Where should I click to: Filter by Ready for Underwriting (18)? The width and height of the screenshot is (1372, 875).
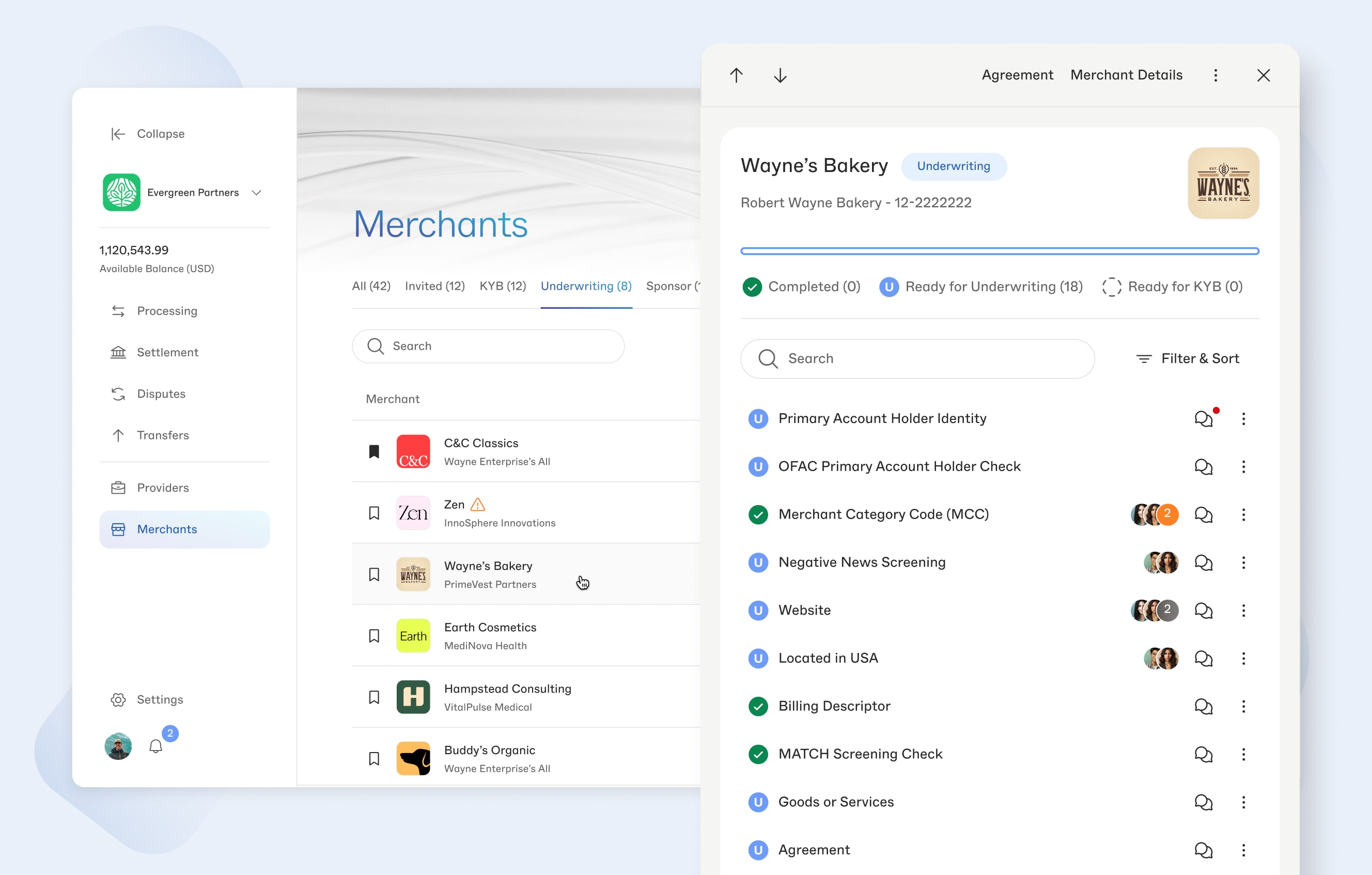coord(980,287)
